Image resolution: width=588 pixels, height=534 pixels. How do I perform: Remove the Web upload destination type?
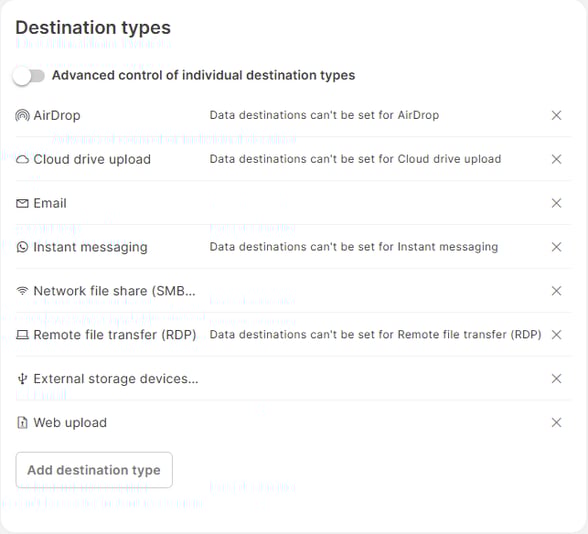(556, 423)
